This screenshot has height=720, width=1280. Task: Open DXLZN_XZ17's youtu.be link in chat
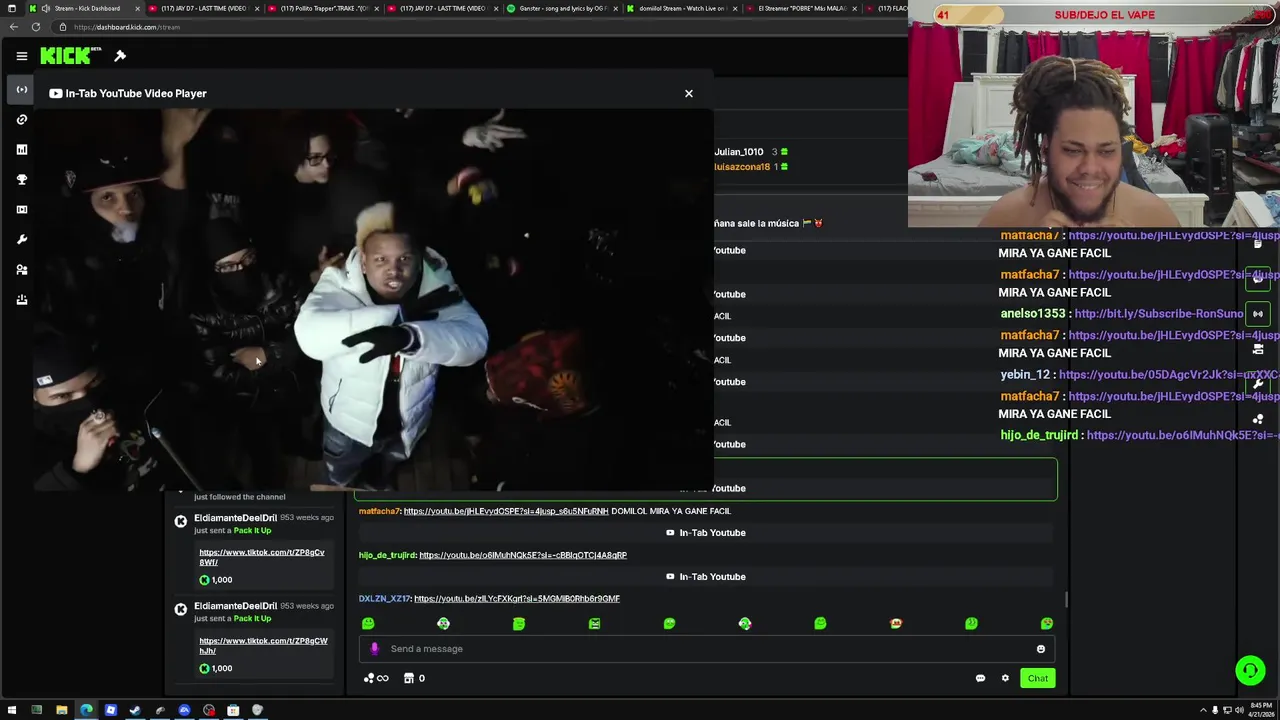point(517,599)
